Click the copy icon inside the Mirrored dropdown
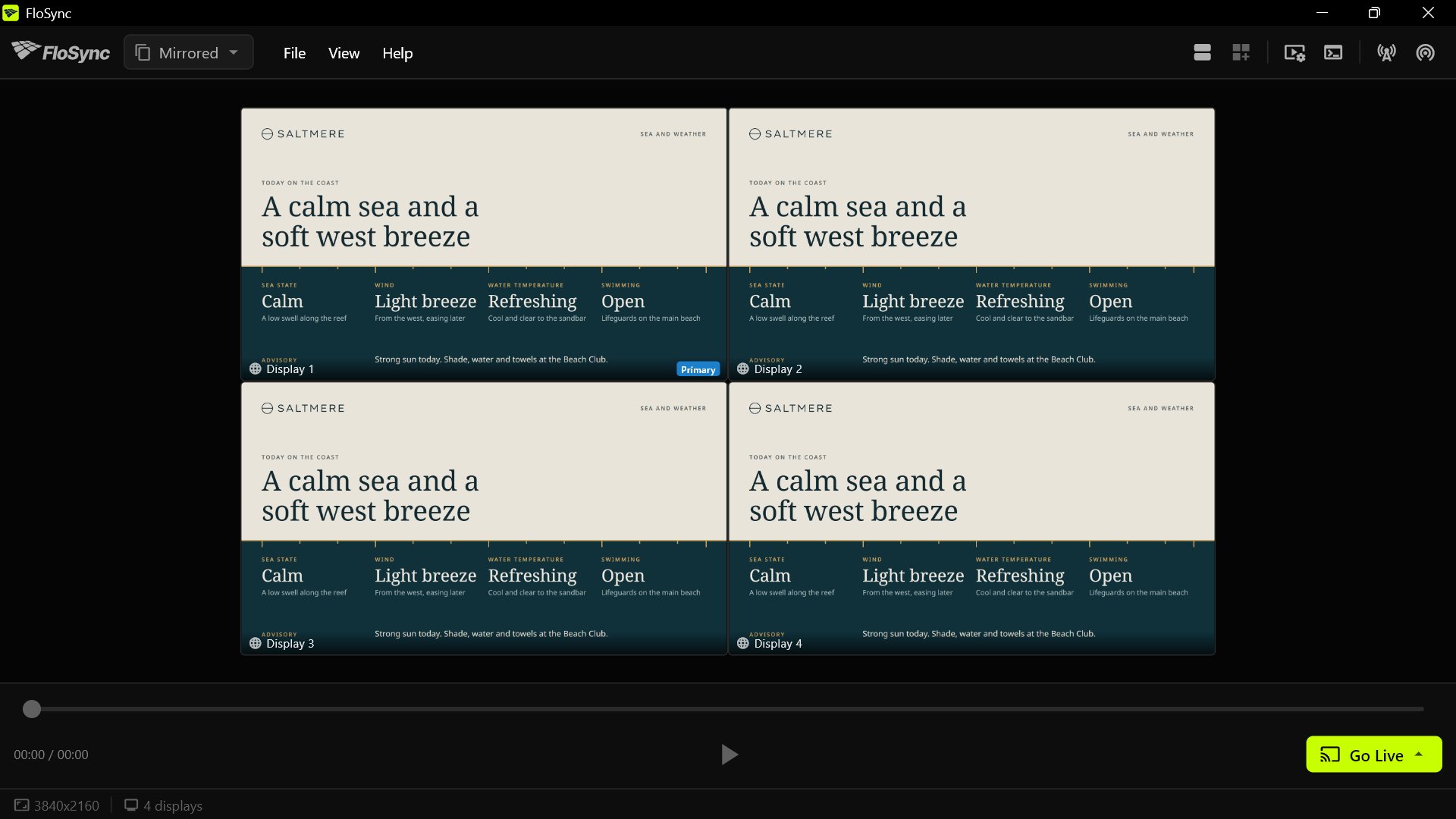Screen dimensions: 1456x819 (143, 52)
